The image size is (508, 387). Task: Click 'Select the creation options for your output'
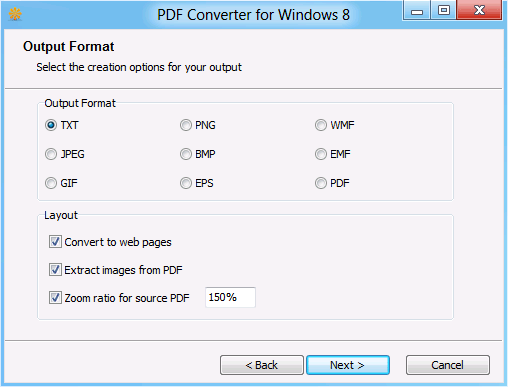click(x=139, y=67)
